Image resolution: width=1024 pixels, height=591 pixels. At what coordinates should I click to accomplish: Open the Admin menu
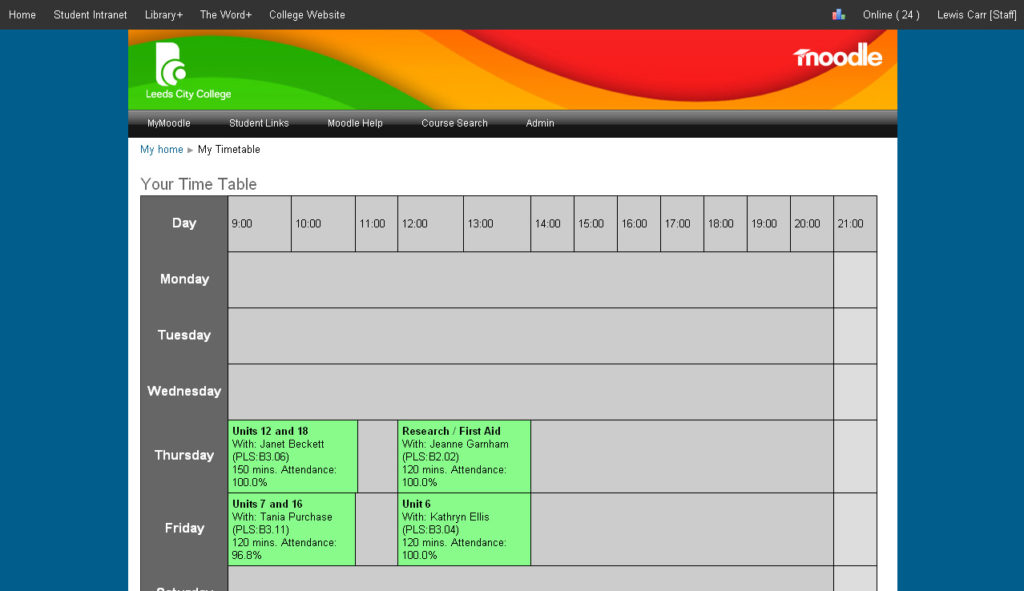tap(540, 123)
